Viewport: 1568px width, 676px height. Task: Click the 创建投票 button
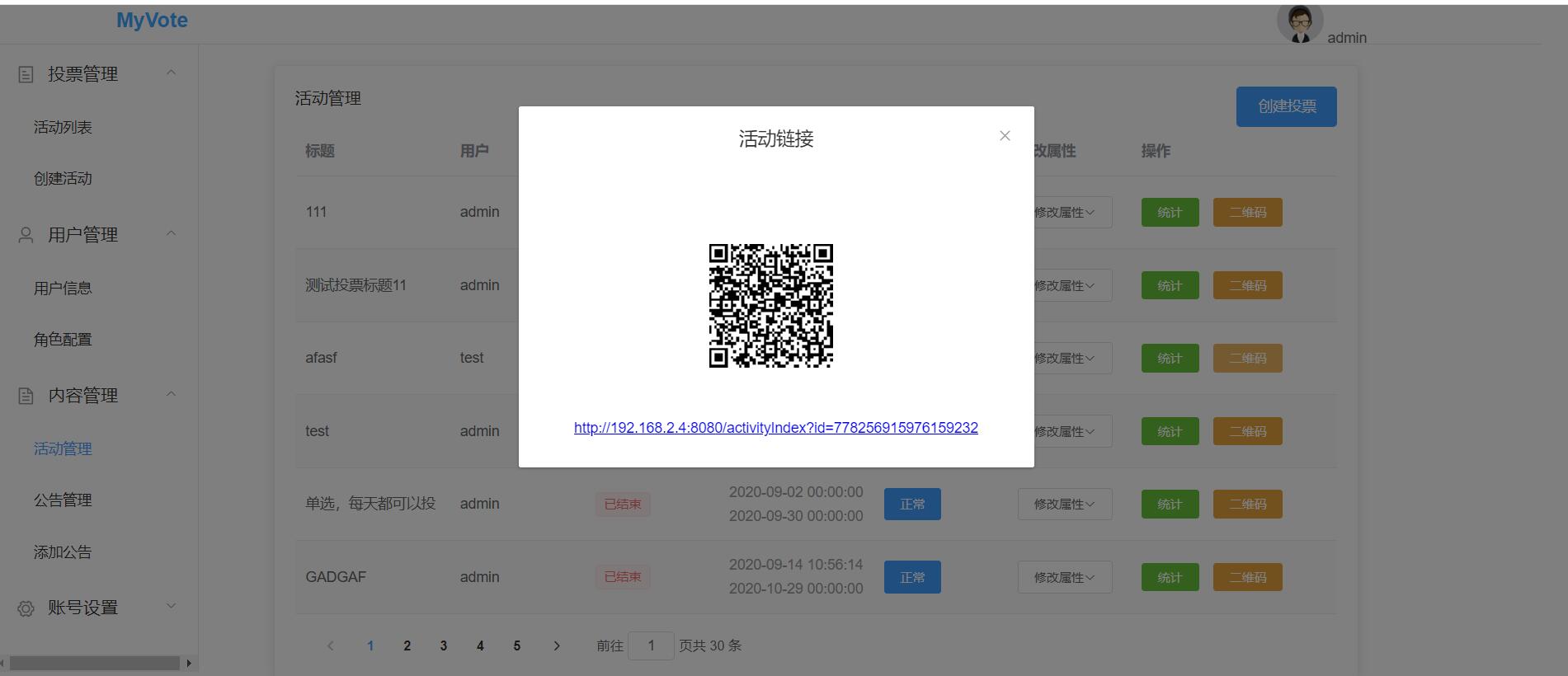pyautogui.click(x=1286, y=106)
